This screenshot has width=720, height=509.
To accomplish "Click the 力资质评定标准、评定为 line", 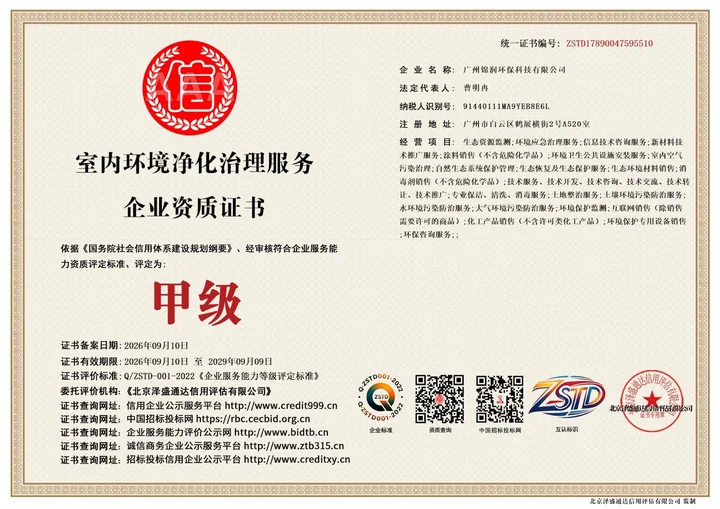I will point(113,264).
